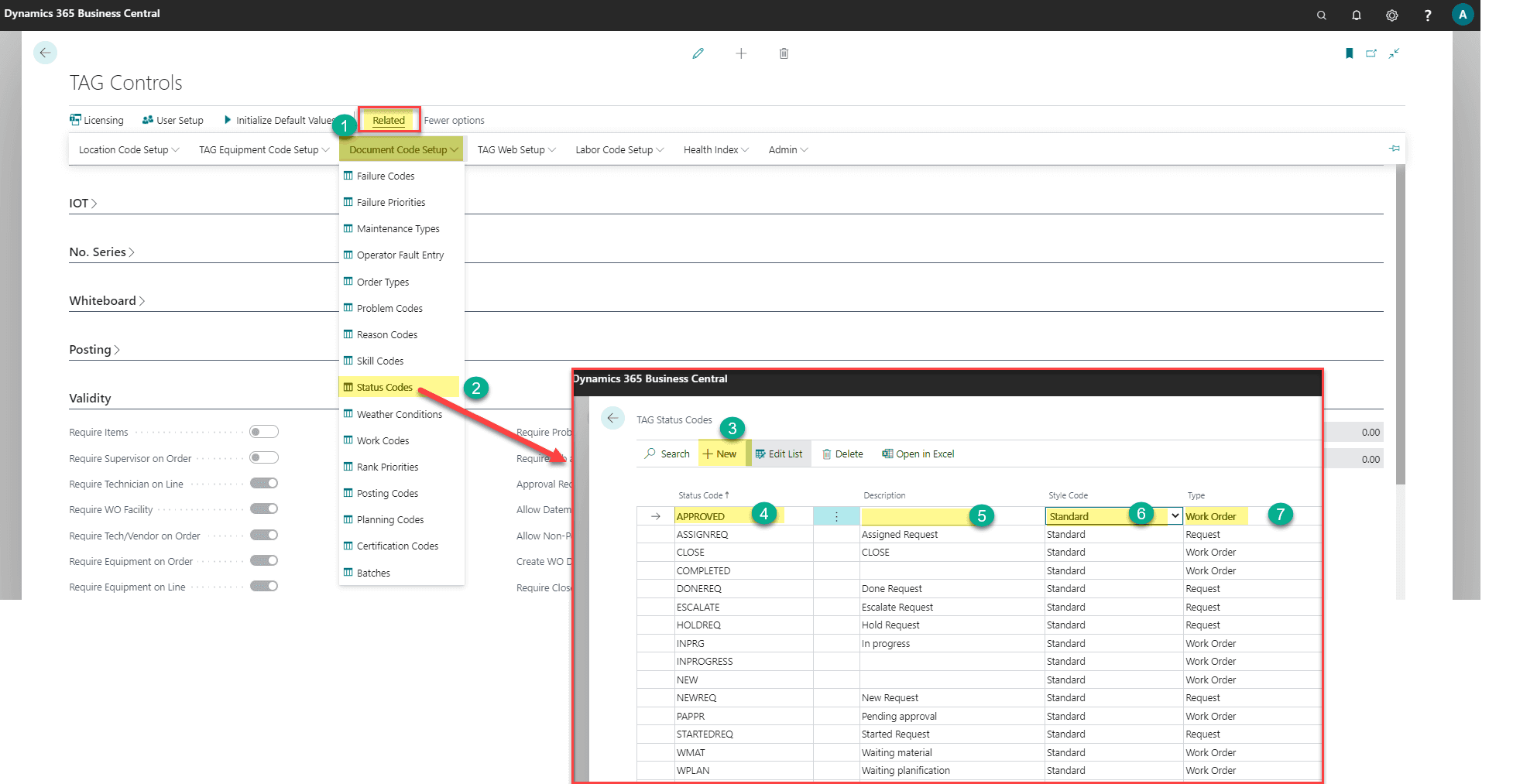
Task: Click the trash can delete icon
Action: coord(784,53)
